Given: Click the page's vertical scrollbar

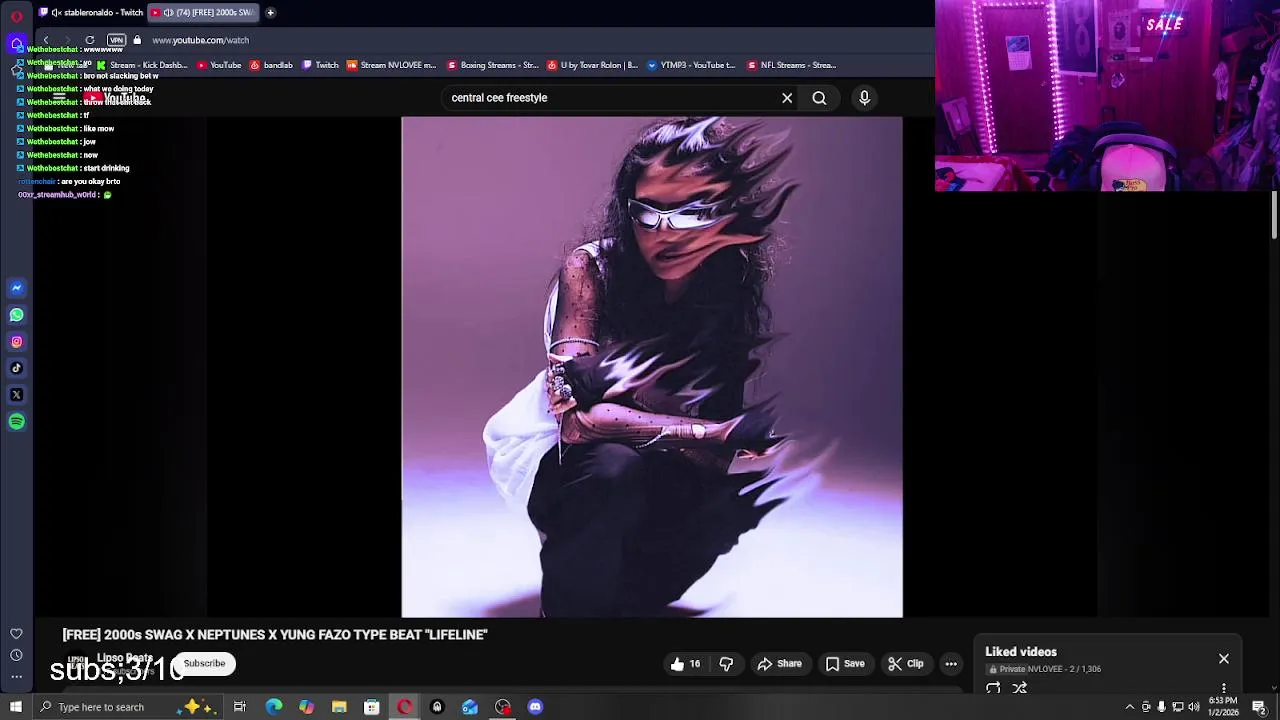Looking at the screenshot, I should [x=1274, y=216].
